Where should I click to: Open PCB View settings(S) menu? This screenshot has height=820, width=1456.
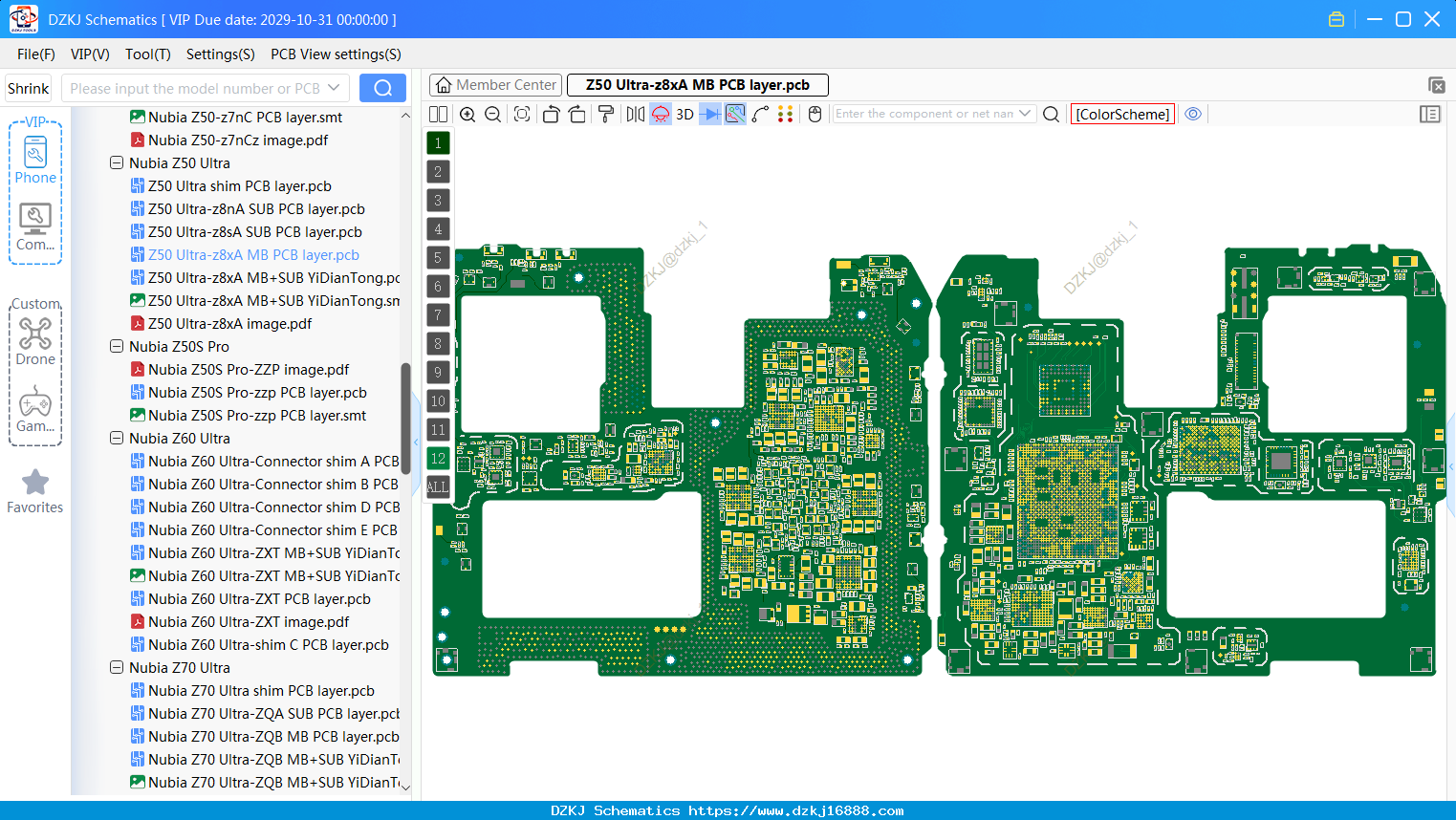(336, 54)
